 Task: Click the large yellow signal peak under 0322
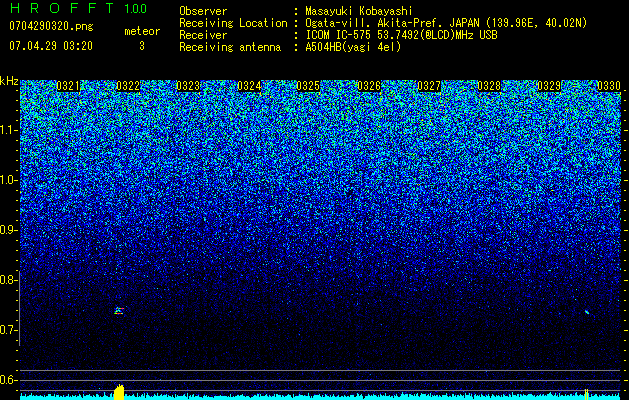[119, 392]
